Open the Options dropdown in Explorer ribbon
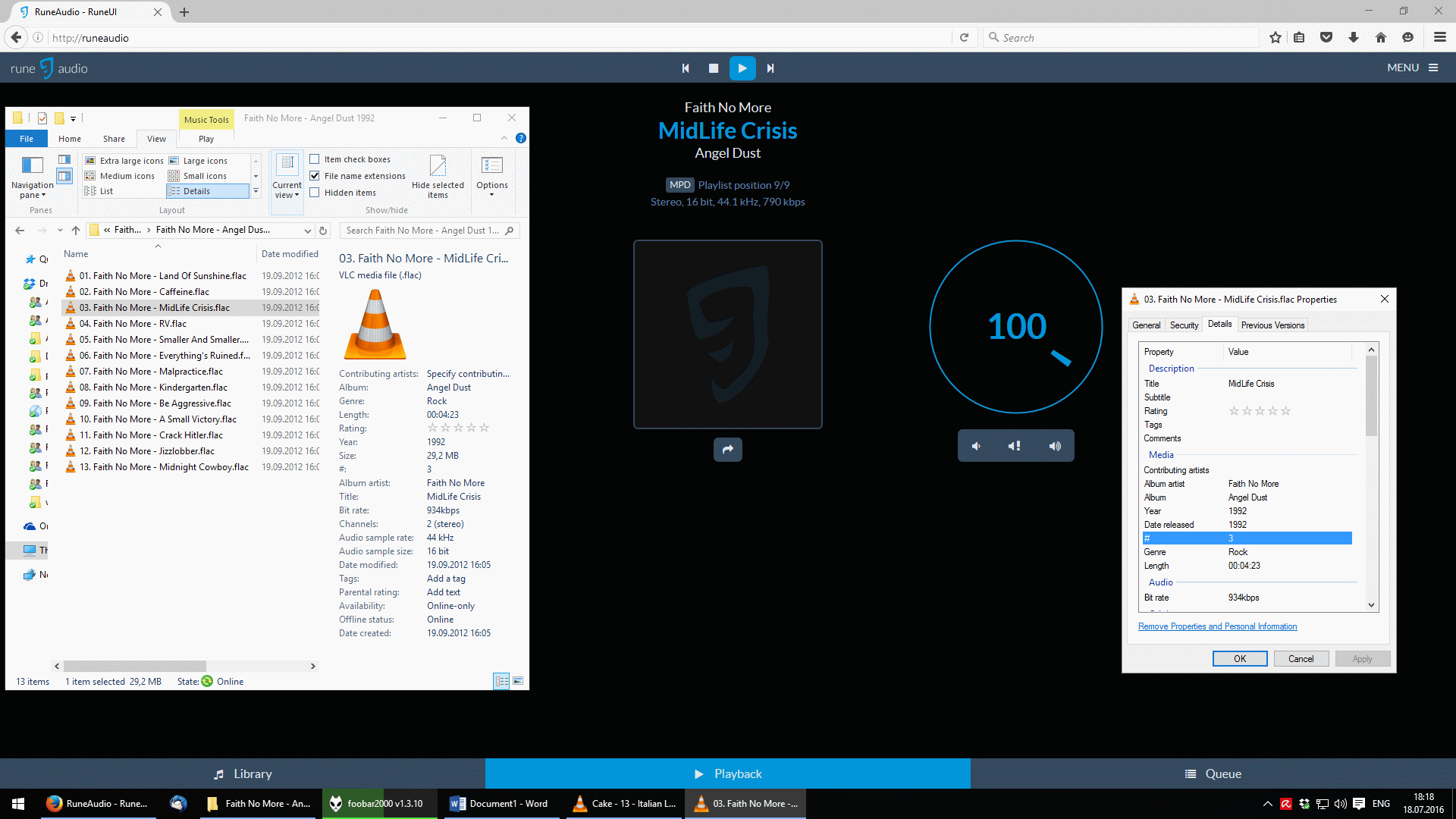The image size is (1456, 819). click(x=492, y=177)
